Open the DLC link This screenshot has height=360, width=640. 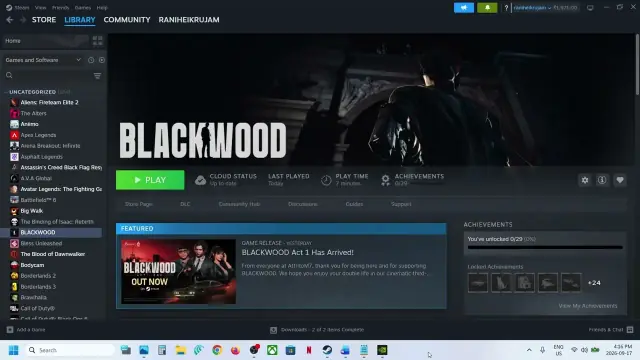185,204
